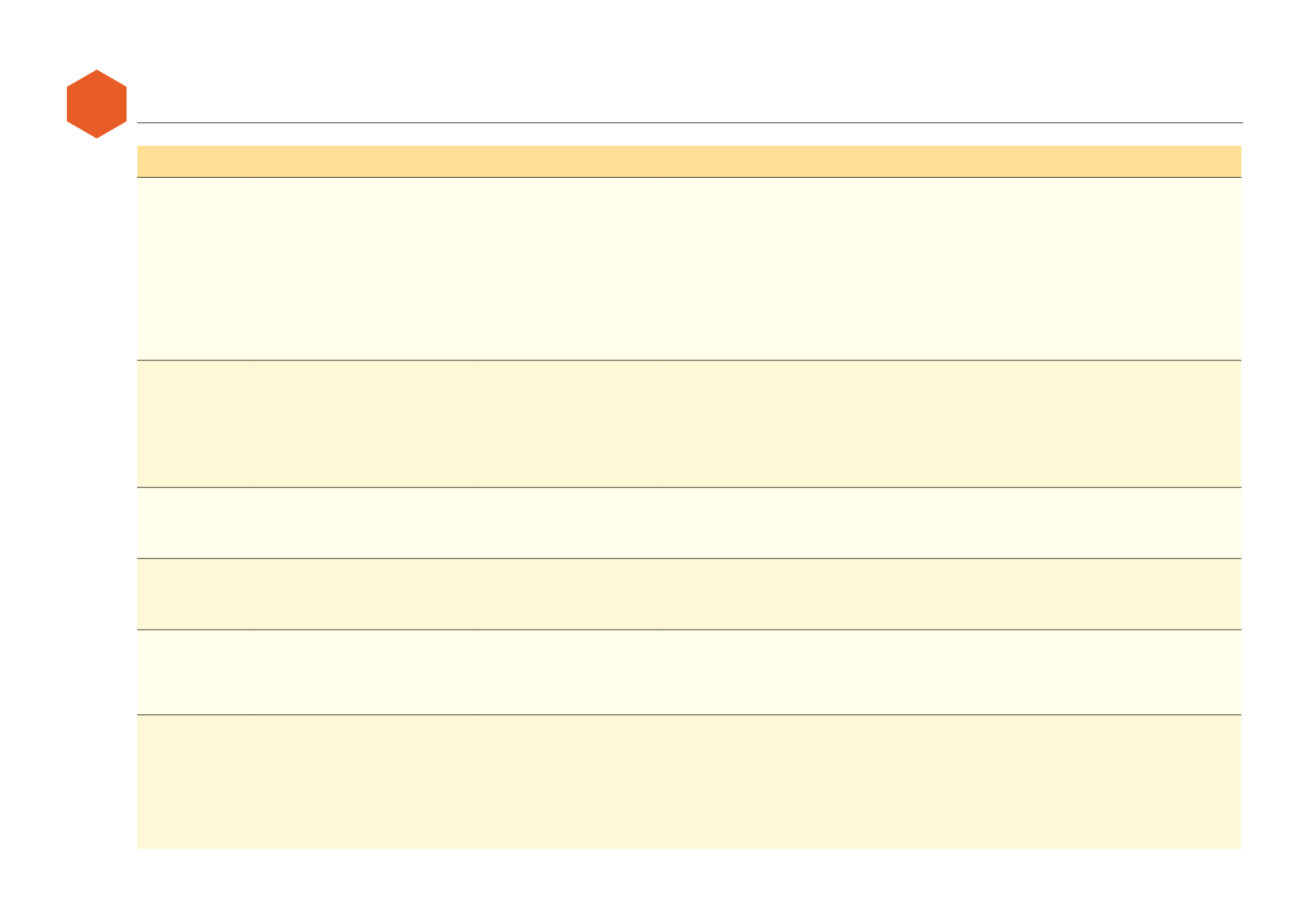Screen dimensions: 1307x924
Task: Select second-column cell of the bottom table row
Action: pos(363,782)
